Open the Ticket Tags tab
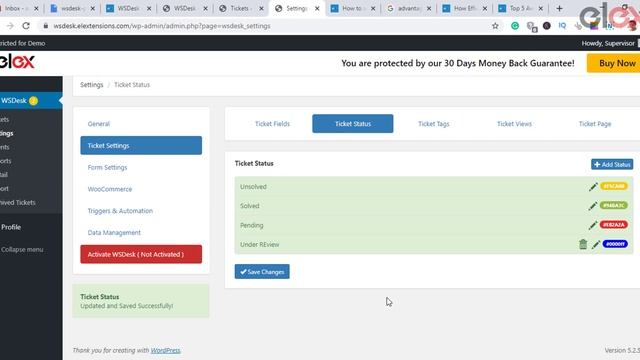This screenshot has height=360, width=640. (x=433, y=124)
